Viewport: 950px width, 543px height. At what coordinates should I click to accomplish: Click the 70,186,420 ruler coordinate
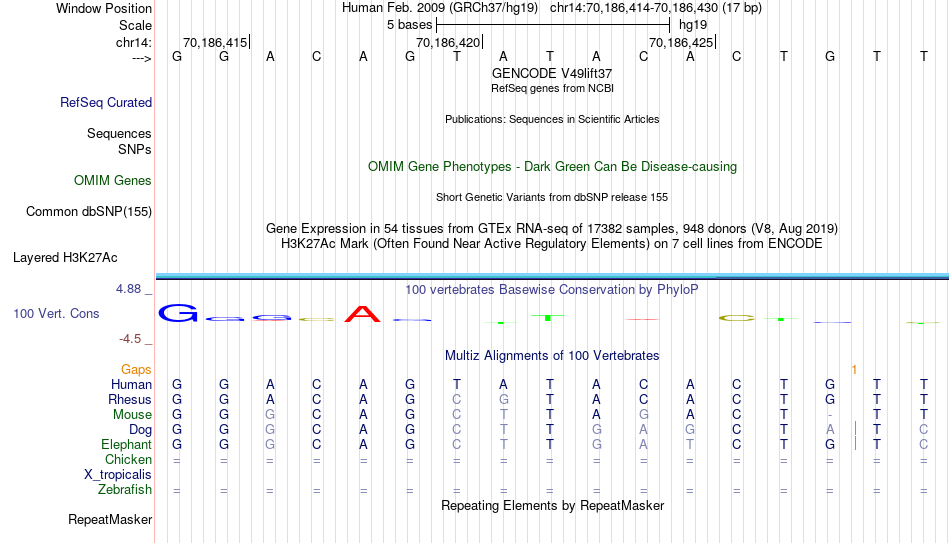(x=448, y=42)
